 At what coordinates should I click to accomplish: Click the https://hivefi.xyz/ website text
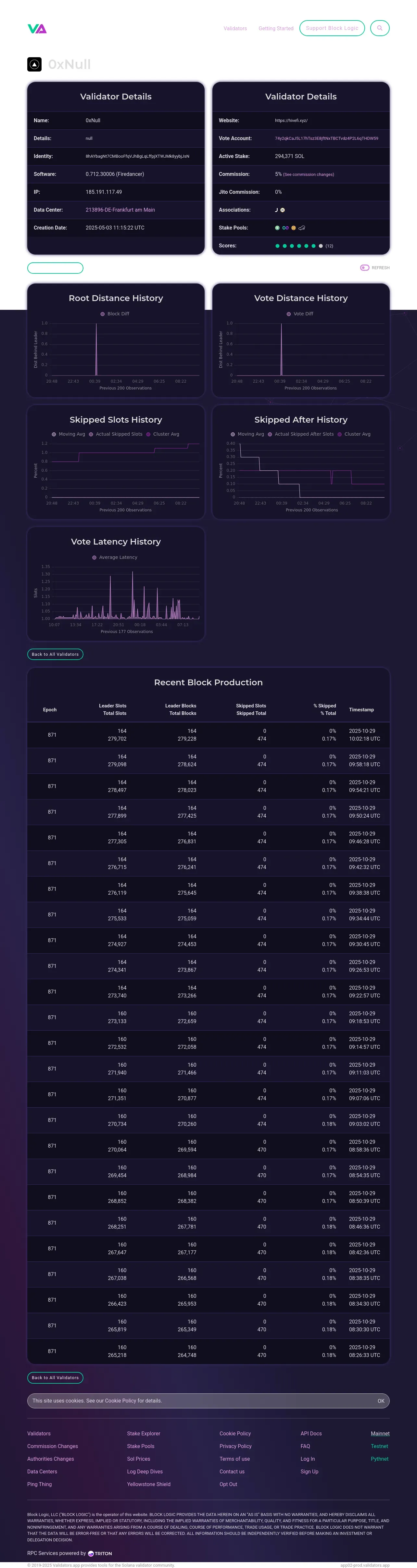[291, 121]
